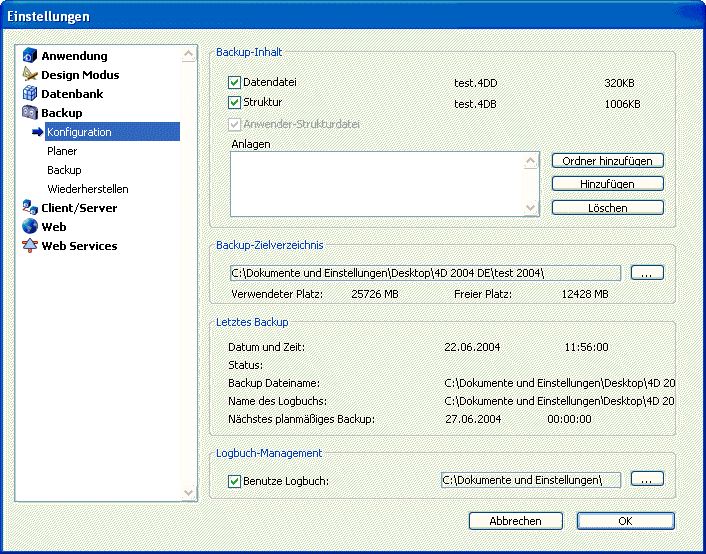Browse for the Backup-Zielverzeichnis folder
Image resolution: width=706 pixels, height=554 pixels.
647,273
